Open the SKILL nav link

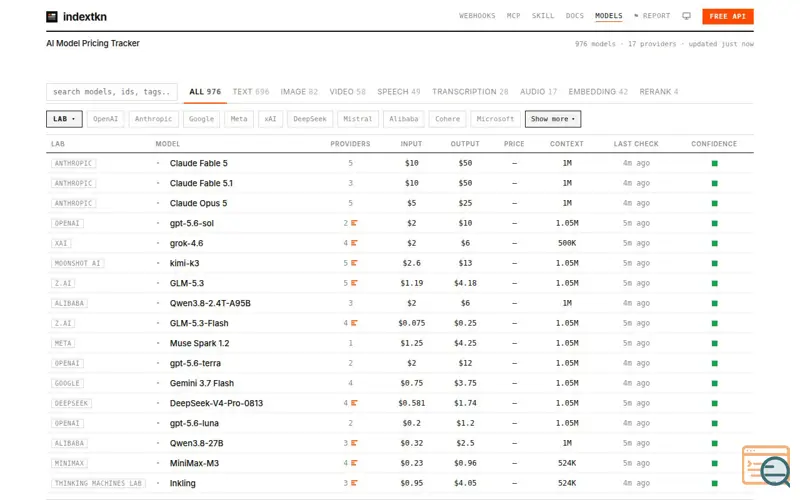click(x=543, y=16)
